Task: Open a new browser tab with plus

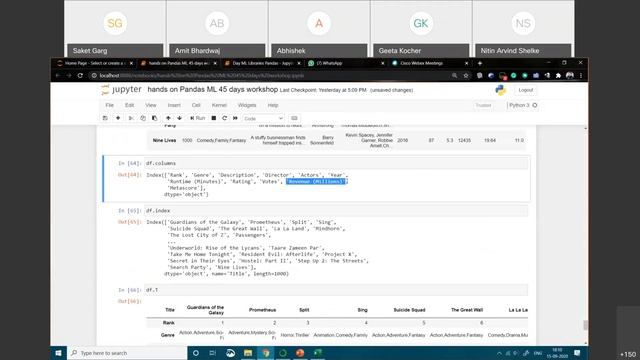Action: click(x=480, y=63)
